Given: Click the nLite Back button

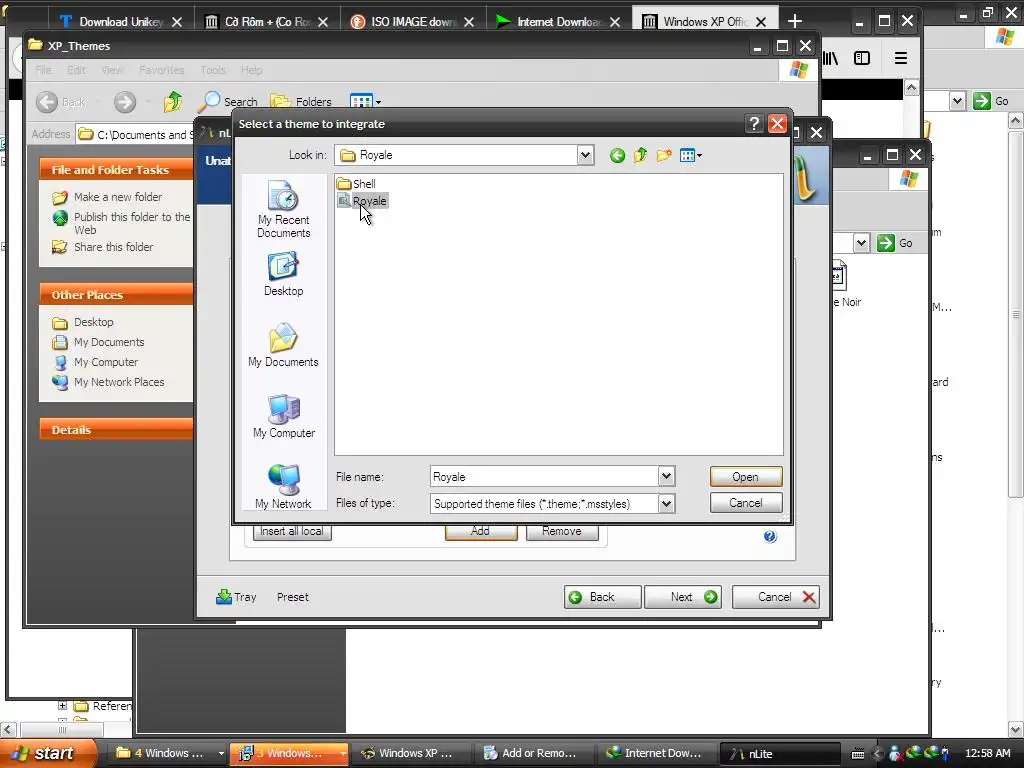Looking at the screenshot, I should [x=602, y=597].
